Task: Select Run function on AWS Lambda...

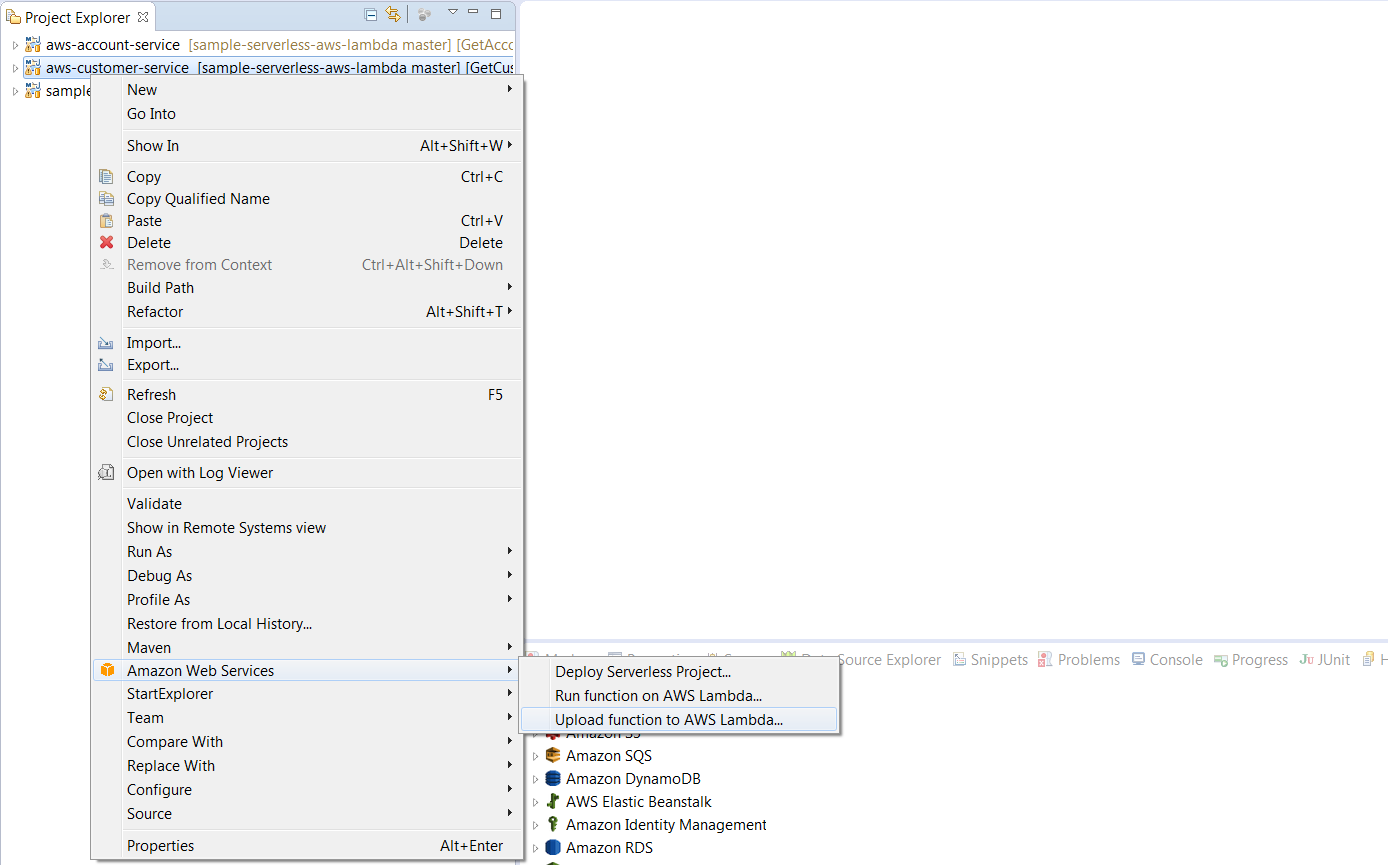Action: coord(679,696)
